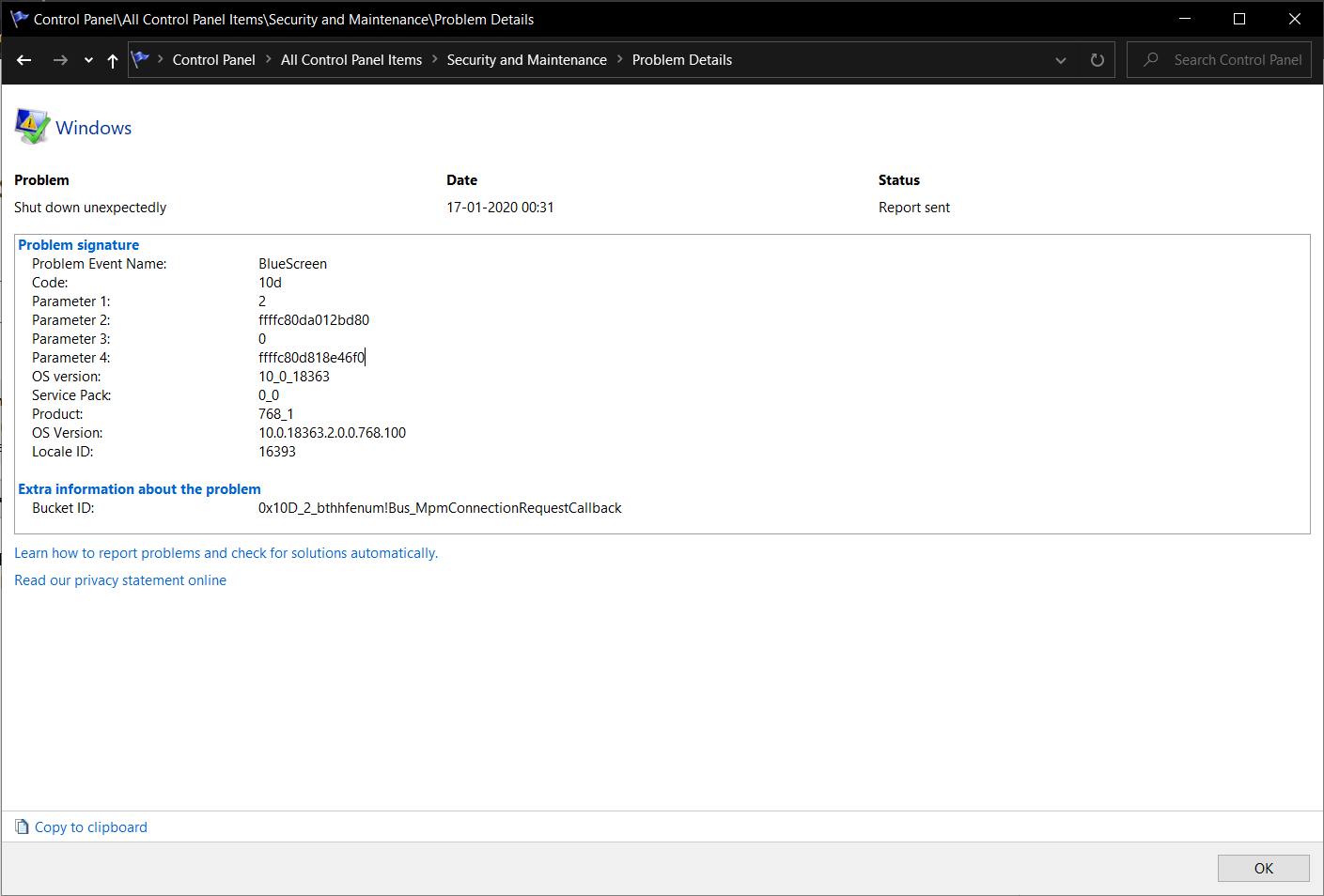Image resolution: width=1324 pixels, height=896 pixels.
Task: Click Parameter 4 value ffffc80d818e46f0
Action: coord(312,358)
